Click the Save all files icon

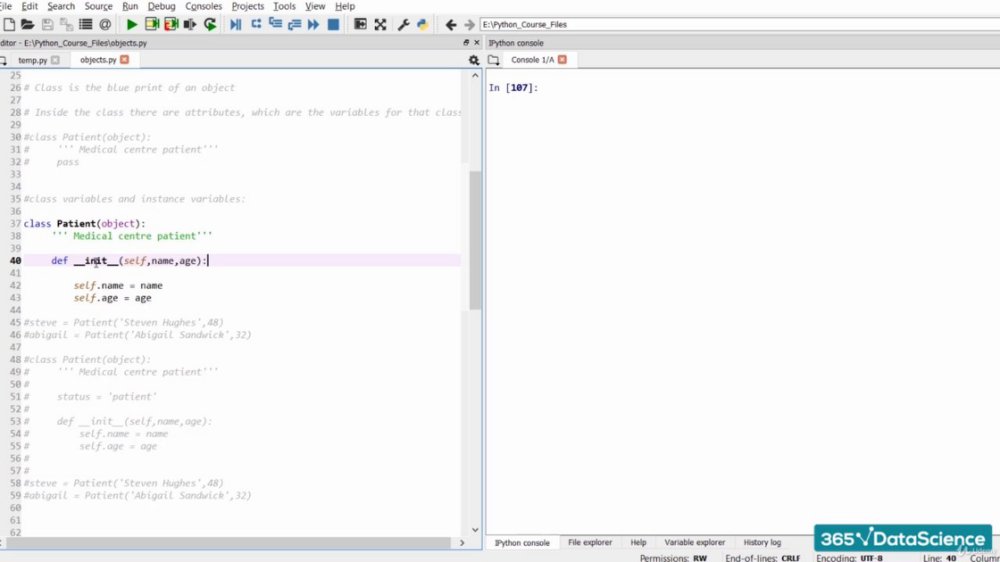[x=66, y=24]
